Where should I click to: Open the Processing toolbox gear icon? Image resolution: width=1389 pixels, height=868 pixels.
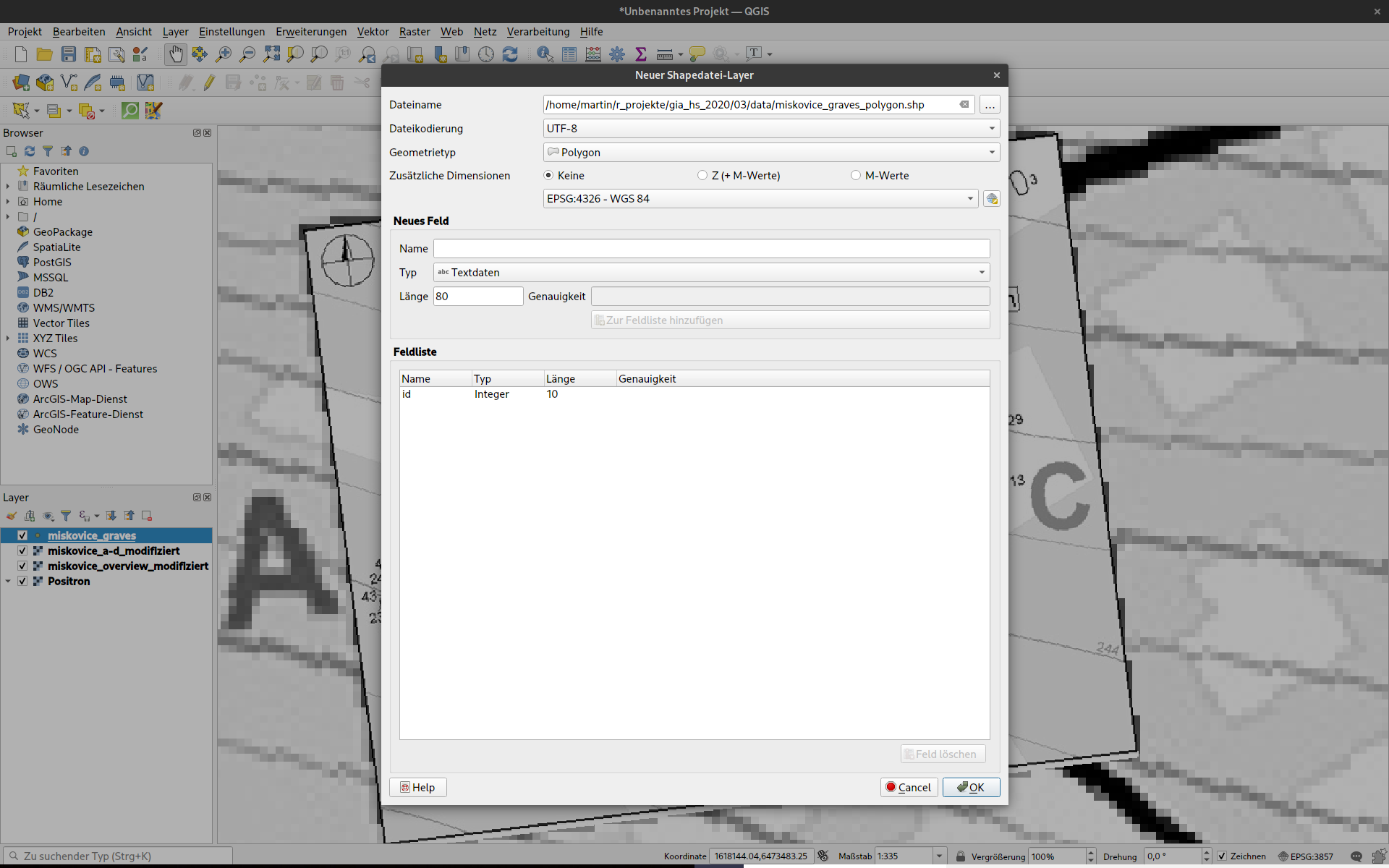tap(617, 54)
